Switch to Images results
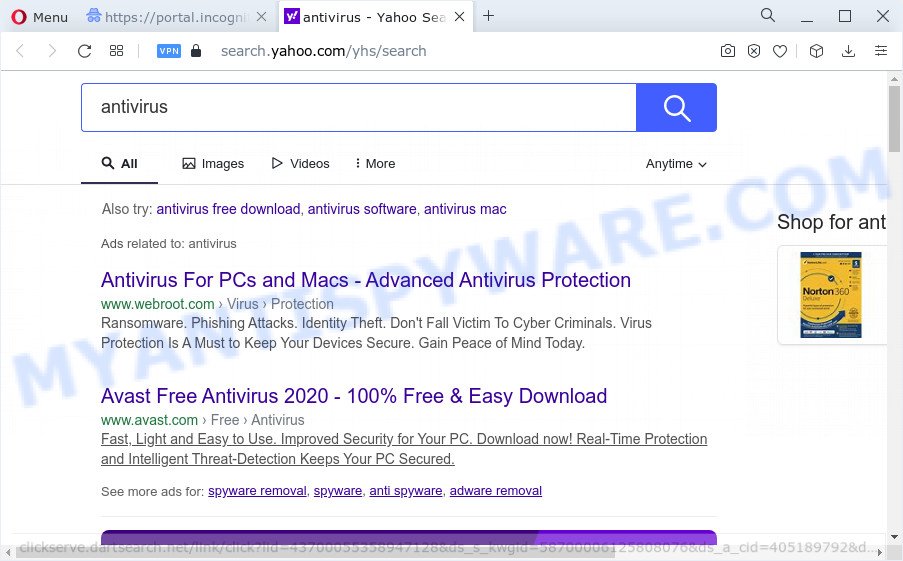The image size is (903, 561). click(213, 164)
